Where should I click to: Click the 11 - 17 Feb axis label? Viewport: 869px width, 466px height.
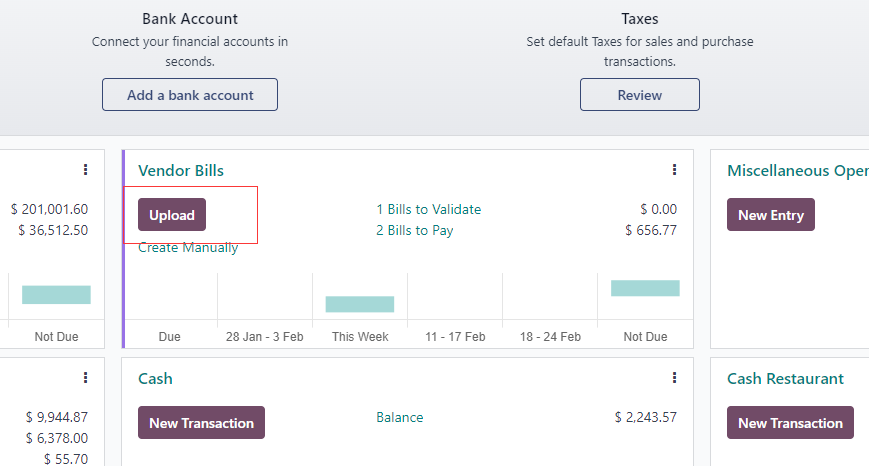coord(455,336)
